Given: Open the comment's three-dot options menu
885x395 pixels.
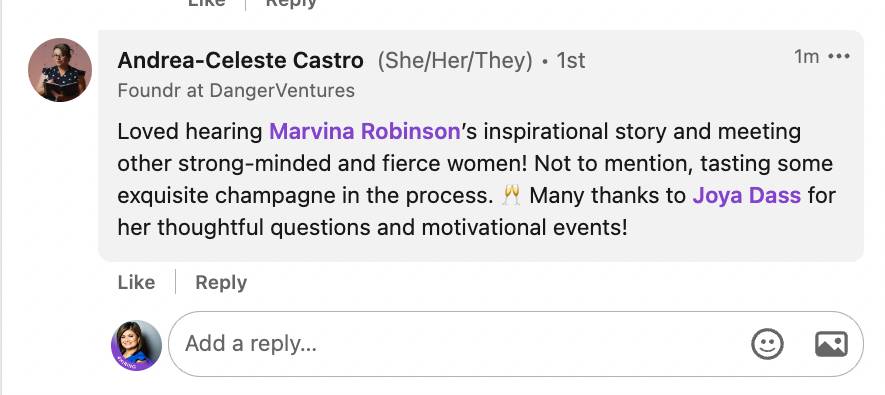Looking at the screenshot, I should (839, 56).
